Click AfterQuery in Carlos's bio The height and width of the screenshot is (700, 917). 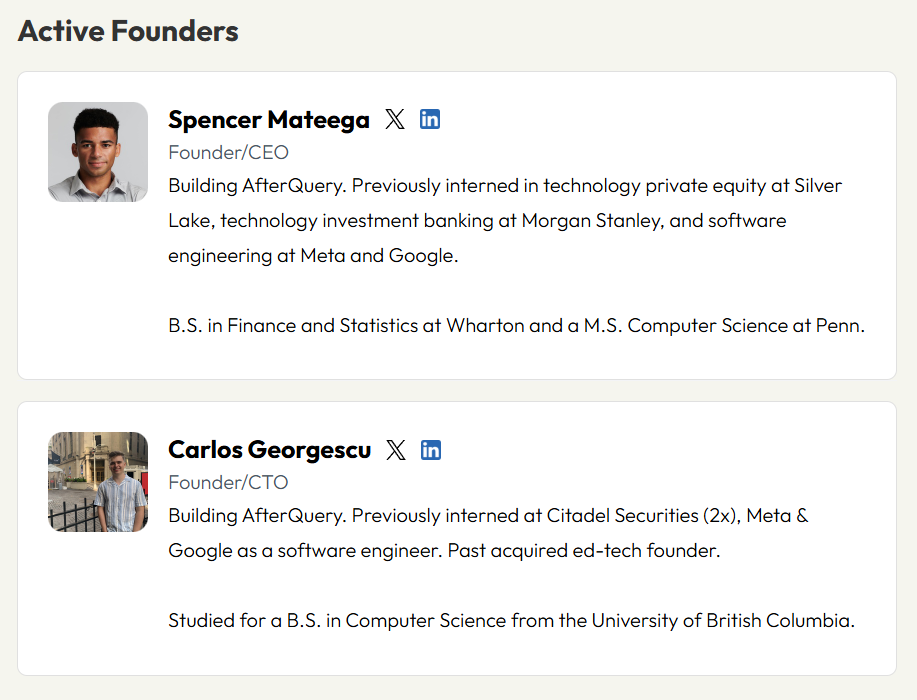(294, 515)
